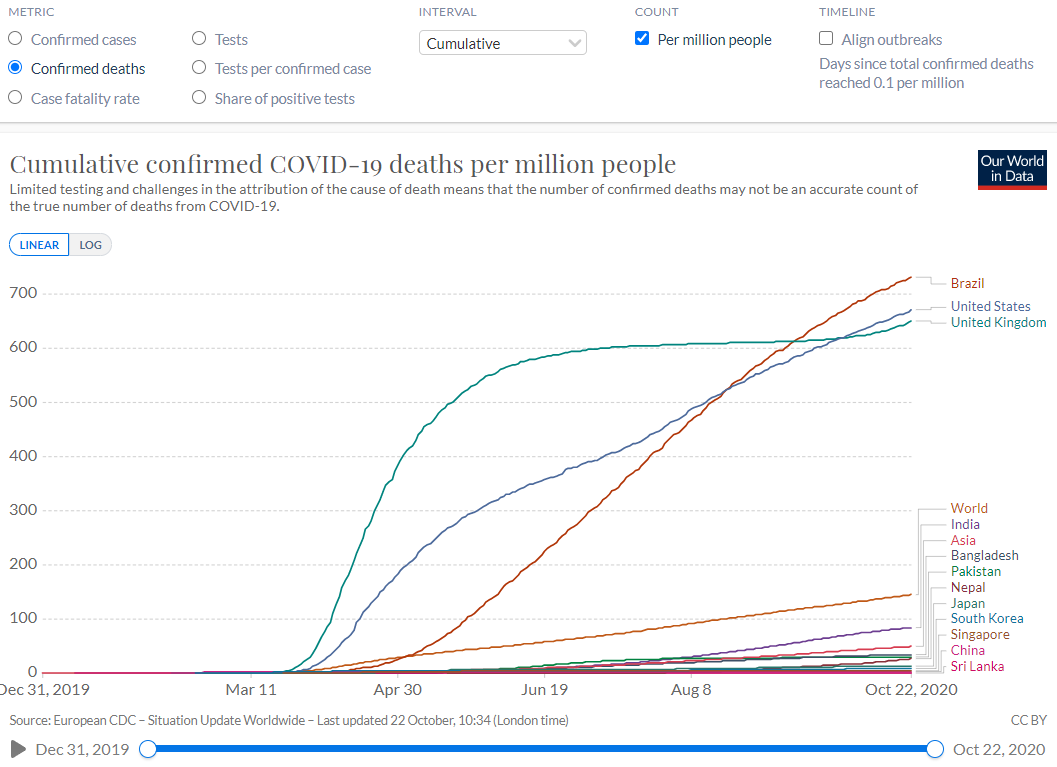1057x767 pixels.
Task: Enable the Align outbreaks checkbox
Action: 826,38
